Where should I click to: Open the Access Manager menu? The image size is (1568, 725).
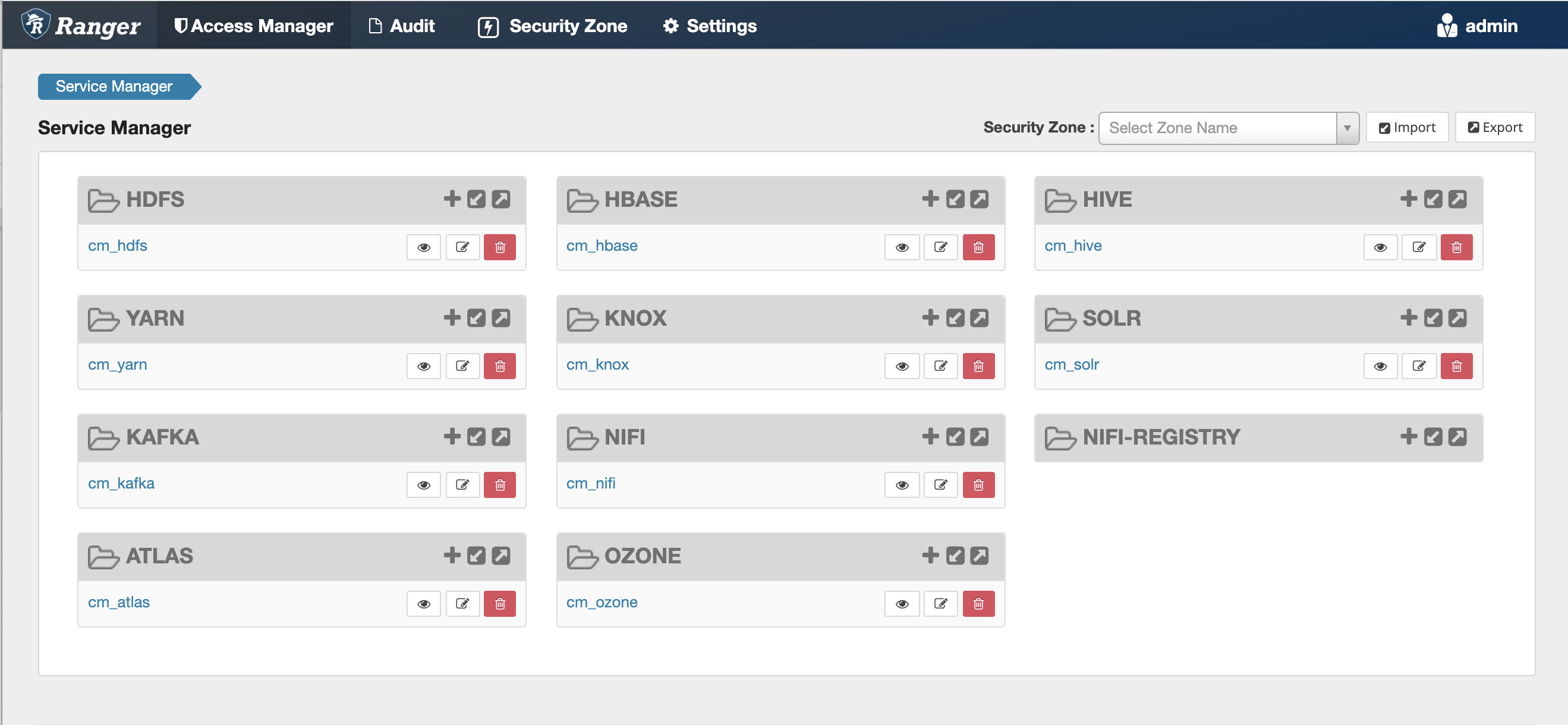(253, 26)
